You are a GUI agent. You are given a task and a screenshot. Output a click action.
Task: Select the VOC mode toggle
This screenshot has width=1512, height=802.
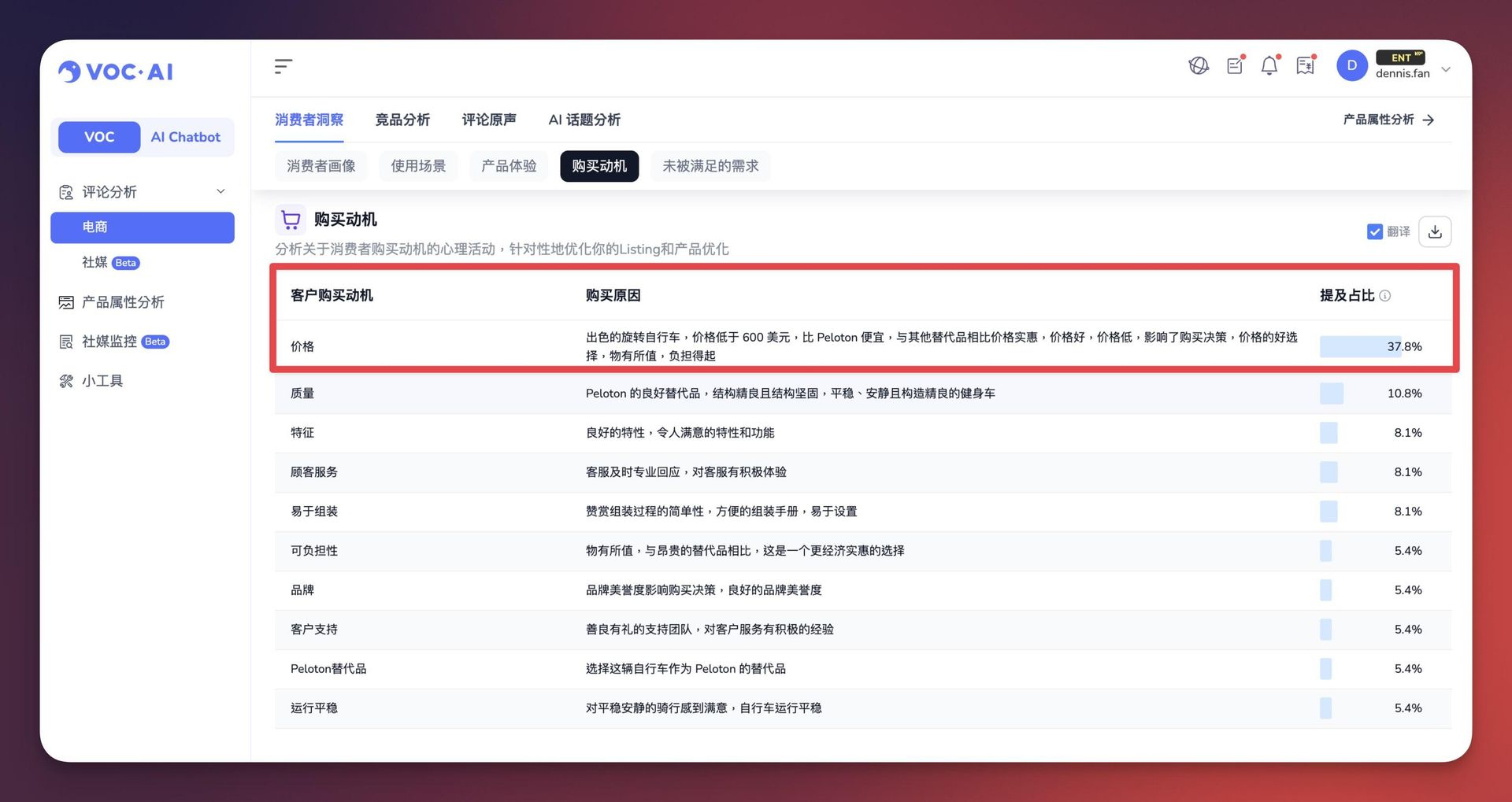(x=99, y=137)
